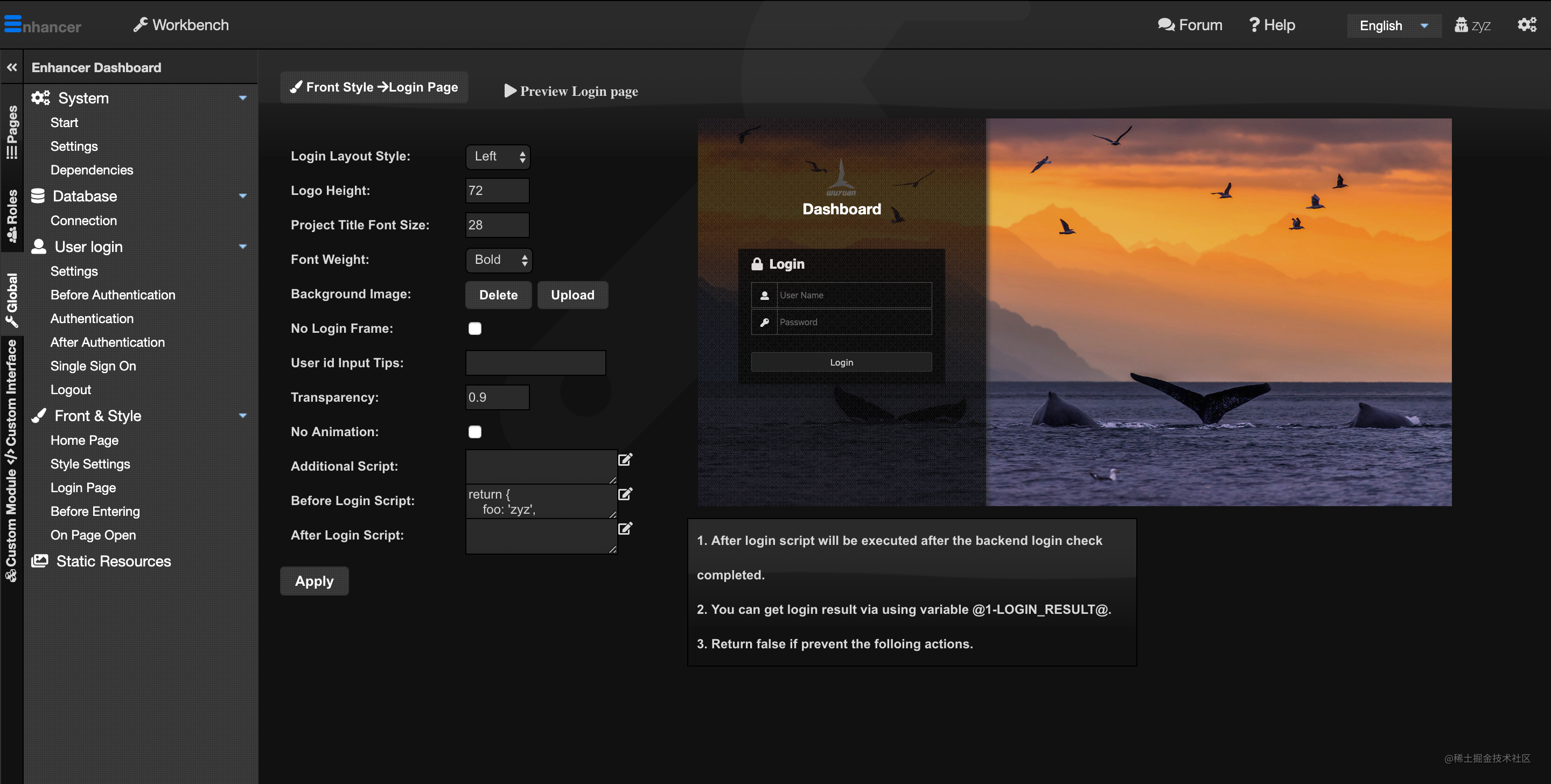Screen dimensions: 1551x784
Task: Open Logout item in sidebar
Action: click(x=71, y=390)
